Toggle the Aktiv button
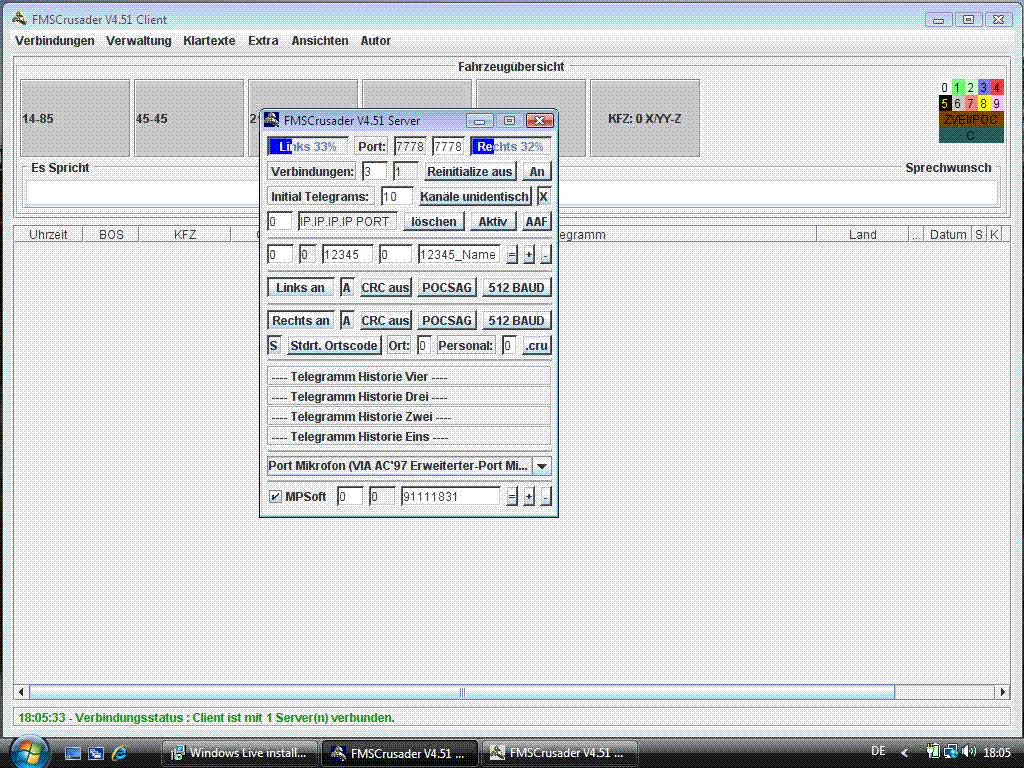 click(492, 221)
